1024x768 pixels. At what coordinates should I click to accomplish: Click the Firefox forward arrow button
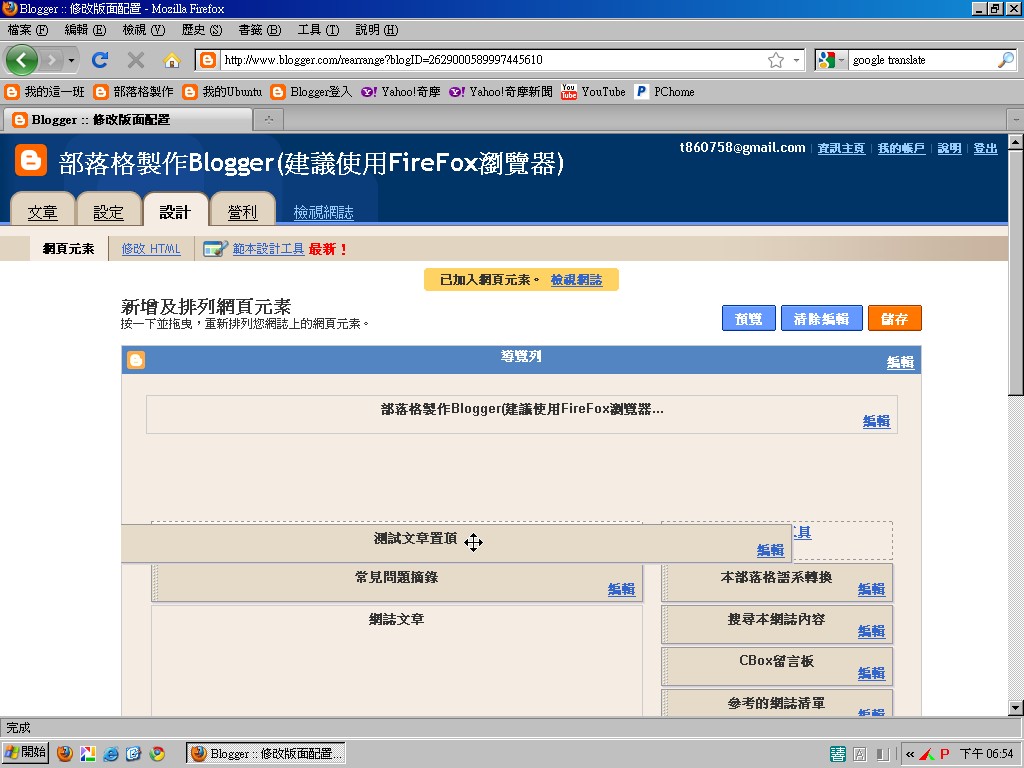click(52, 61)
